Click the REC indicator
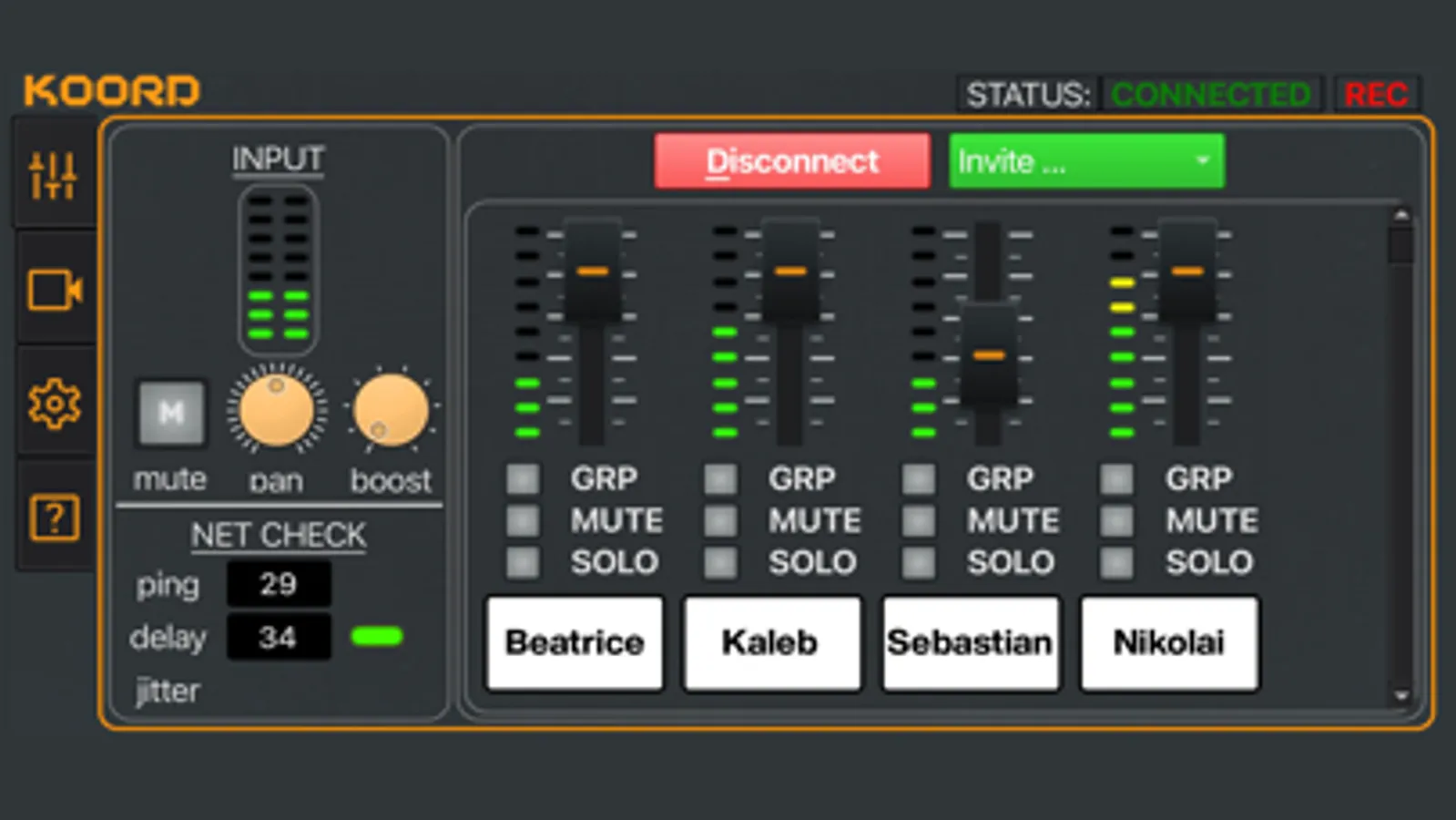 [x=1376, y=94]
